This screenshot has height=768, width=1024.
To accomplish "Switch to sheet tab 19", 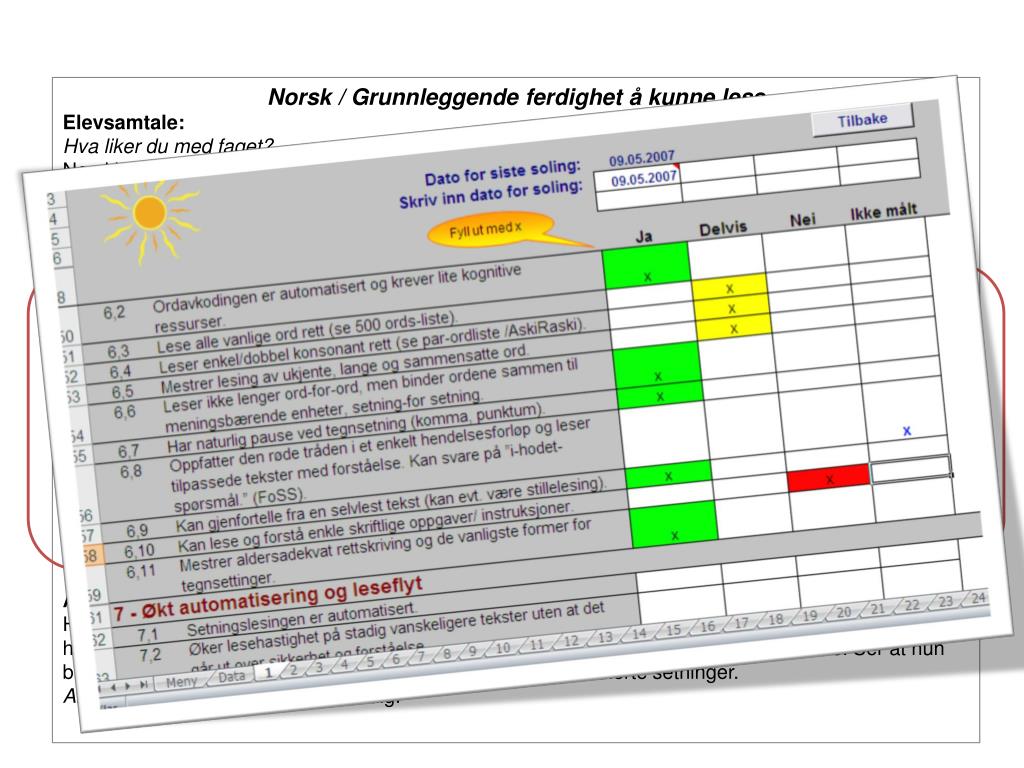I will [x=809, y=615].
